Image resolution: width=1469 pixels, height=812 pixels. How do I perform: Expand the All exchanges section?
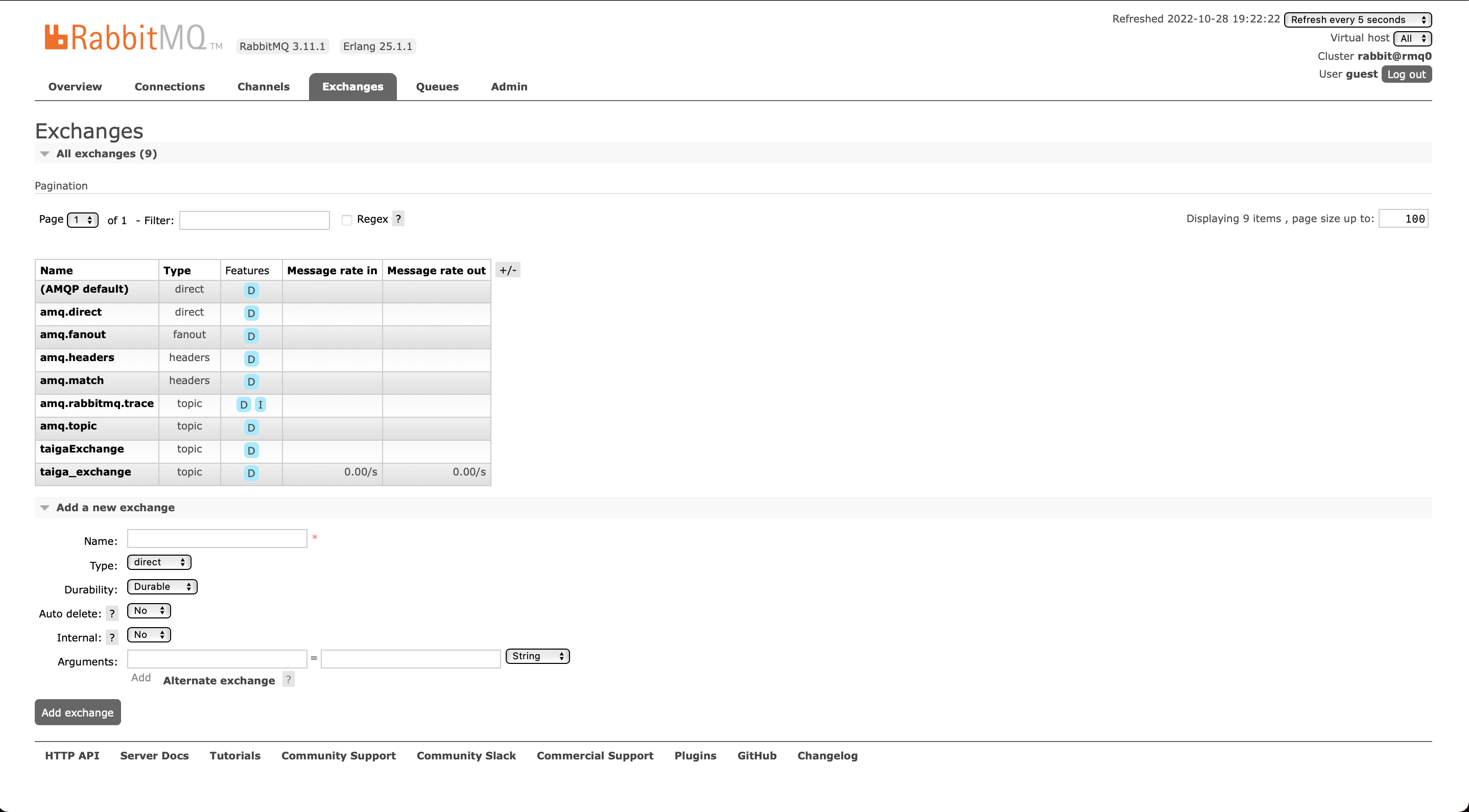44,153
